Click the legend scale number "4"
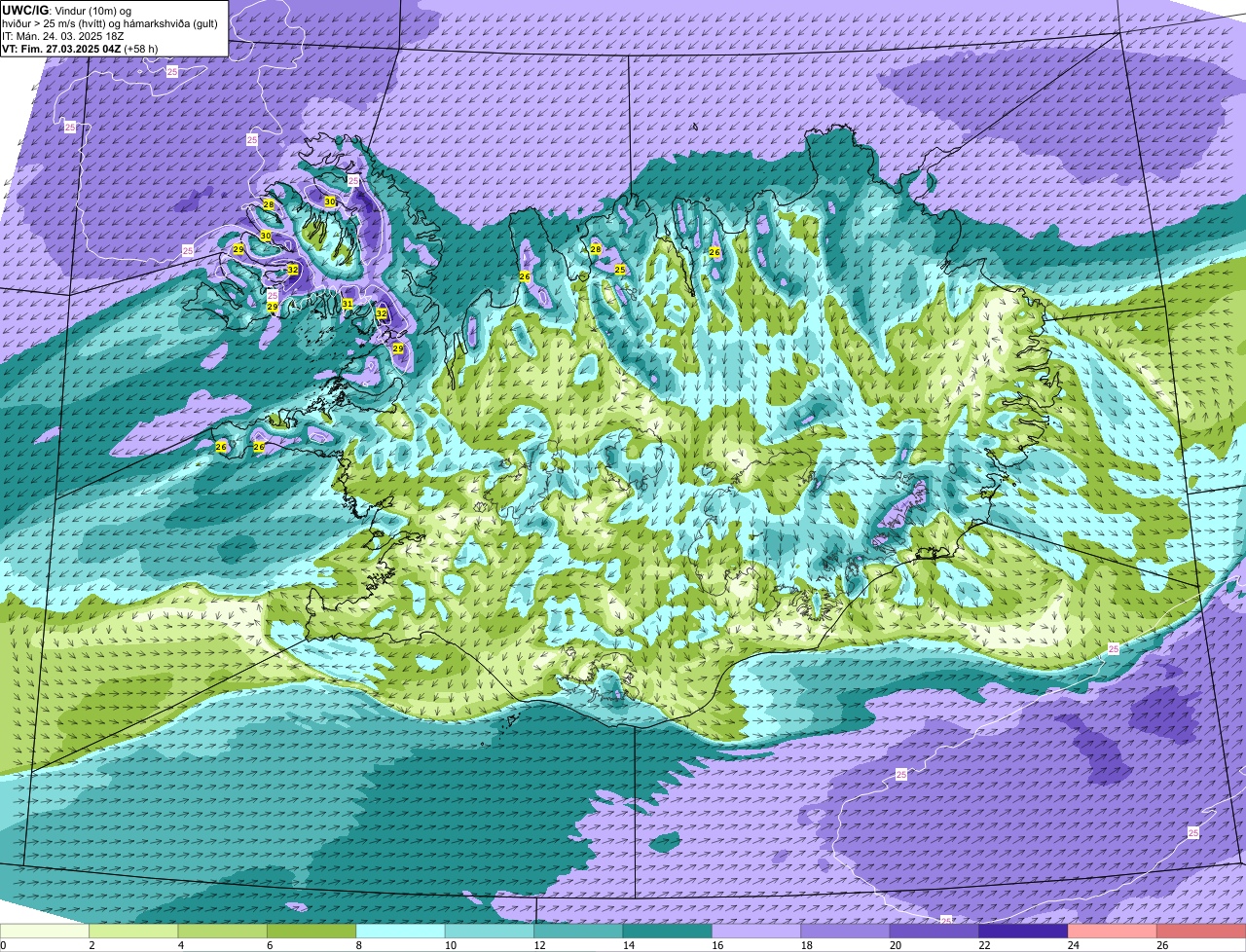 click(x=179, y=945)
